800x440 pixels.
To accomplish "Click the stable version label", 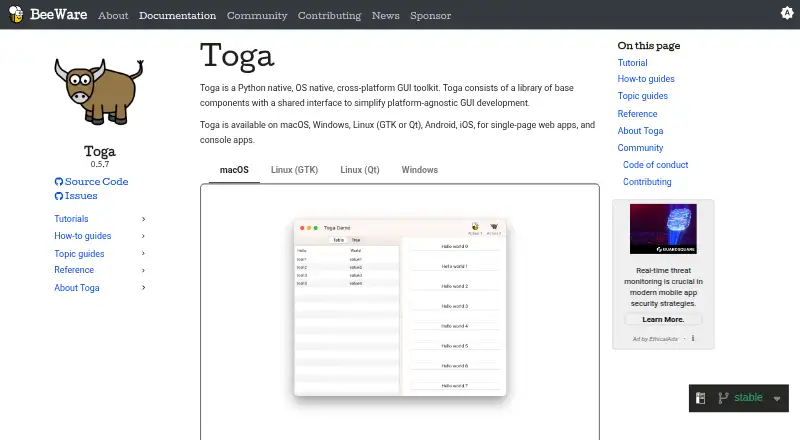I will click(x=748, y=398).
